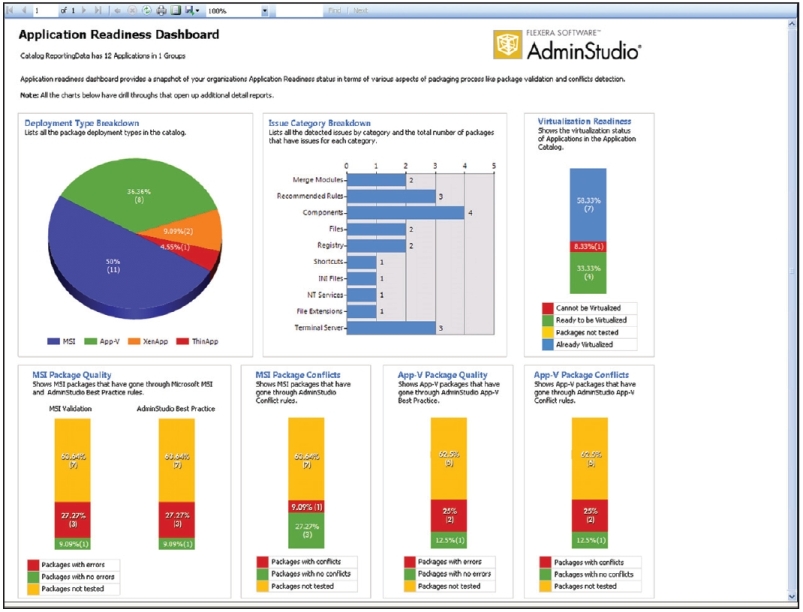Viewport: 803px width, 612px height.
Task: Click the Components bar in issue chart
Action: pos(405,212)
